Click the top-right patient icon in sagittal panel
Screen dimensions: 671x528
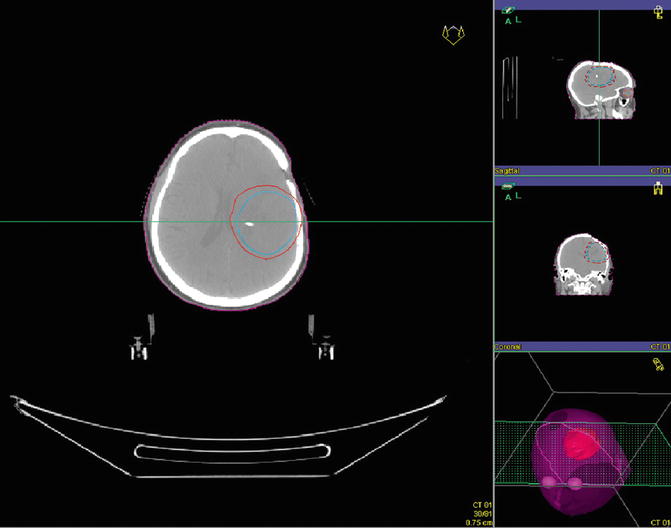tap(657, 12)
